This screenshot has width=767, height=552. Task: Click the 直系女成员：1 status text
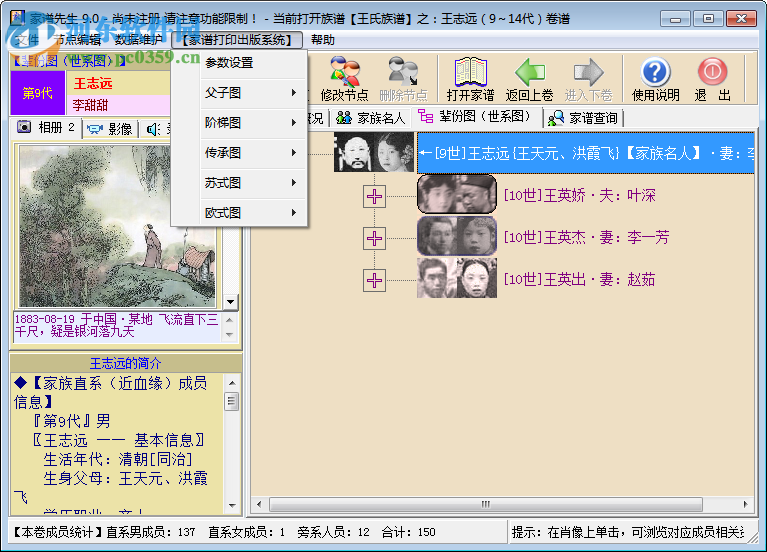point(247,532)
